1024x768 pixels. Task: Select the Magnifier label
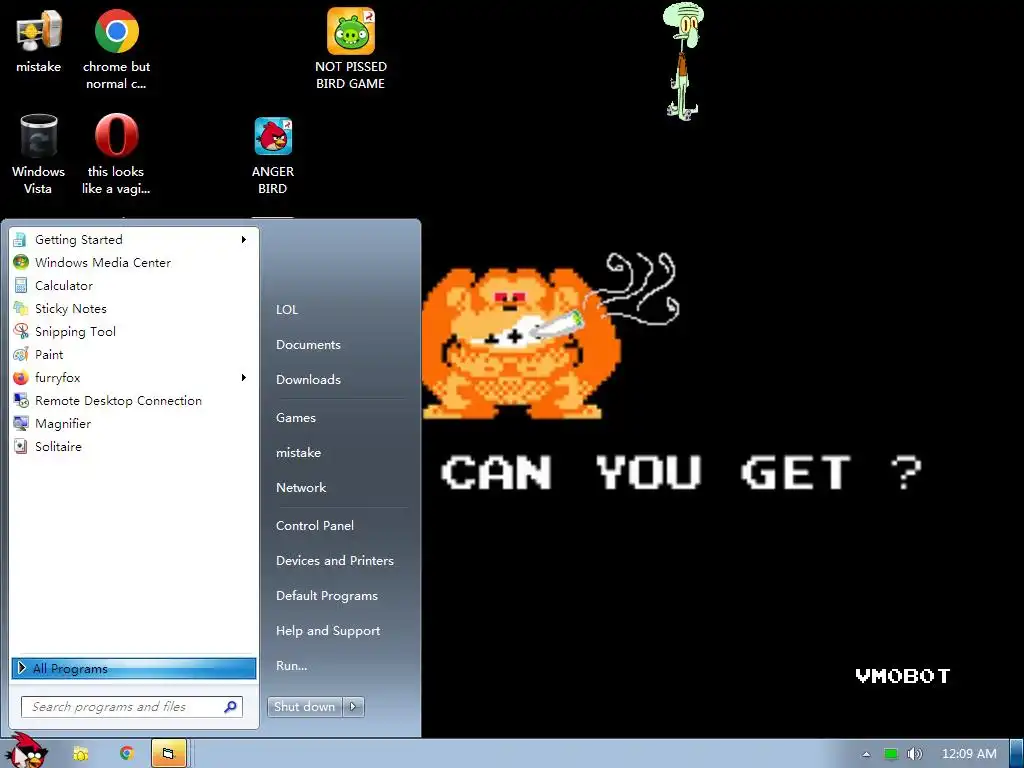coord(63,424)
